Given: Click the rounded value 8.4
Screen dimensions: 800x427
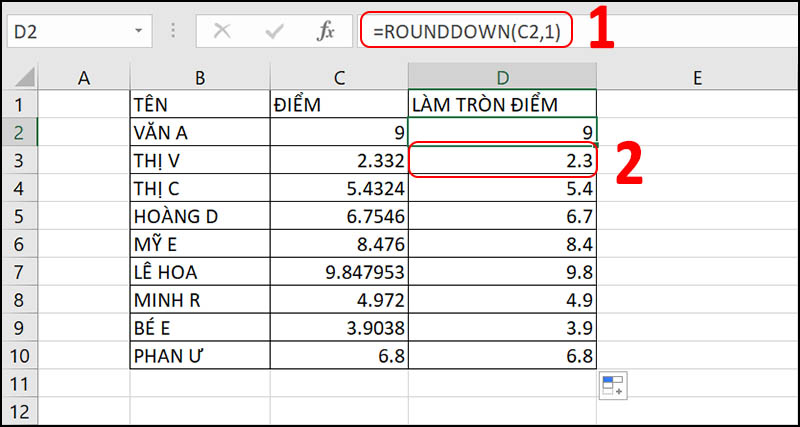Looking at the screenshot, I should (x=503, y=244).
